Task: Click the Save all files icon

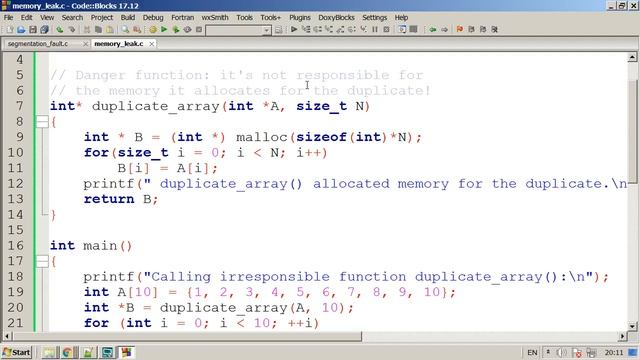Action: (44, 29)
